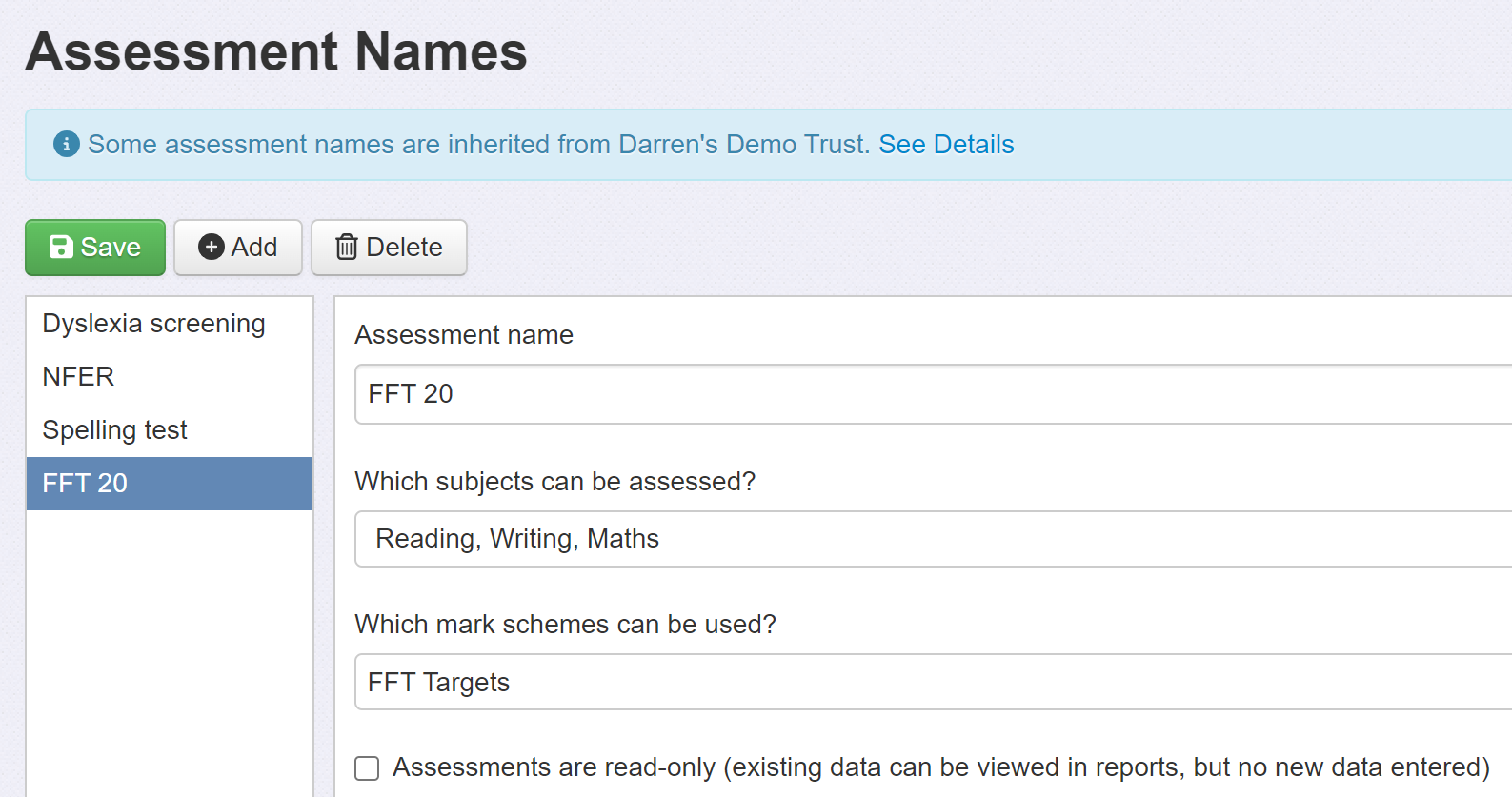Viewport: 1512px width, 797px height.
Task: Toggle the Assessments are read-only checkbox
Action: 367,767
